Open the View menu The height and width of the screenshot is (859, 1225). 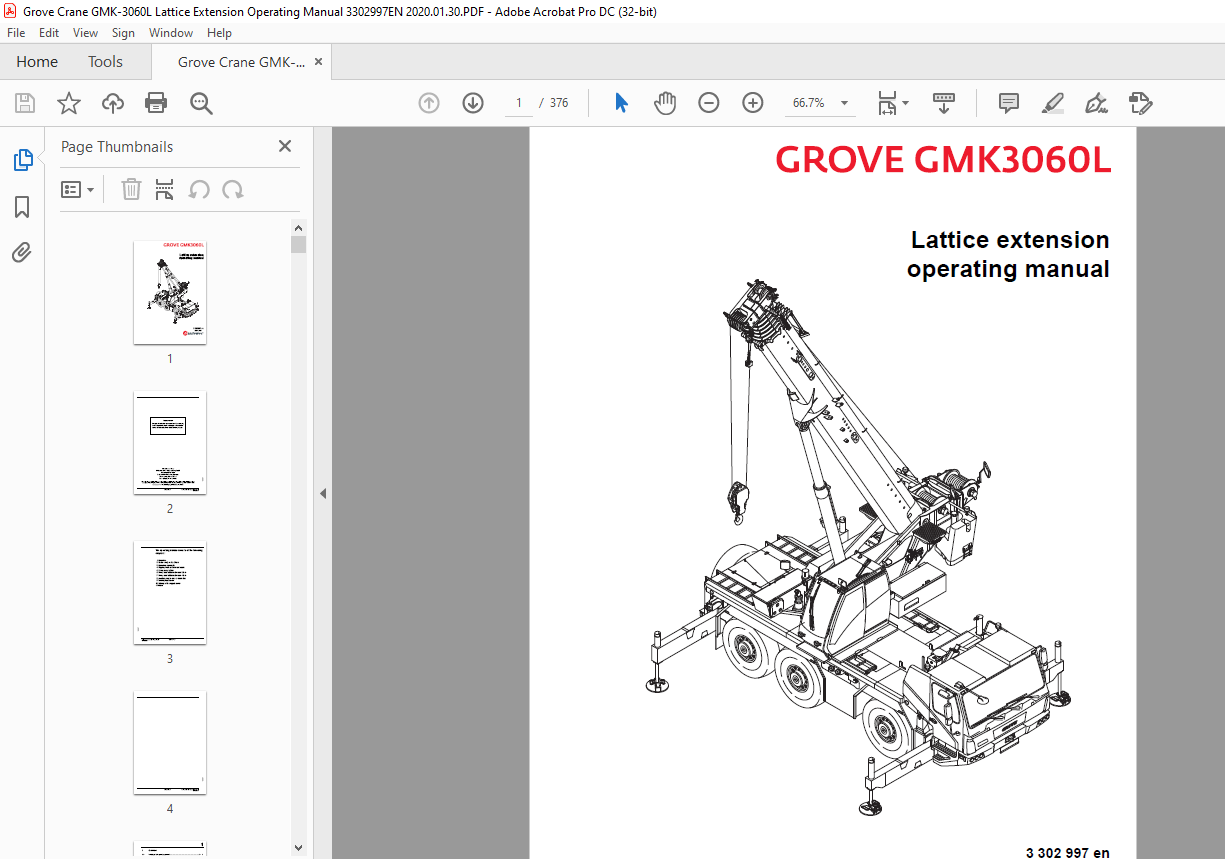[x=85, y=33]
